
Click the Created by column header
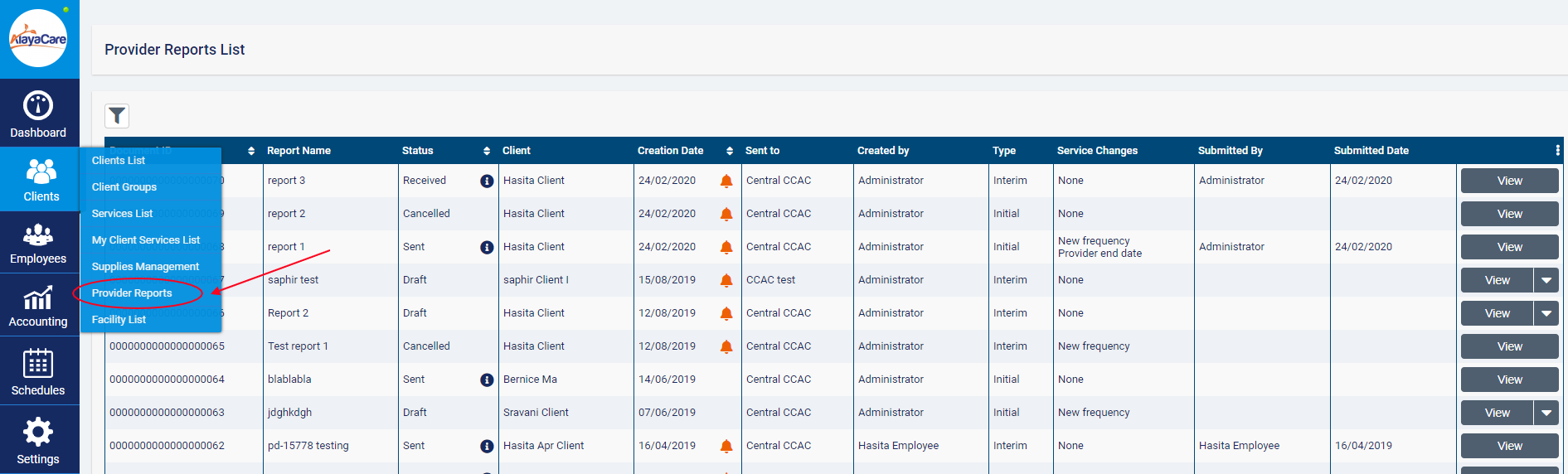click(x=883, y=151)
